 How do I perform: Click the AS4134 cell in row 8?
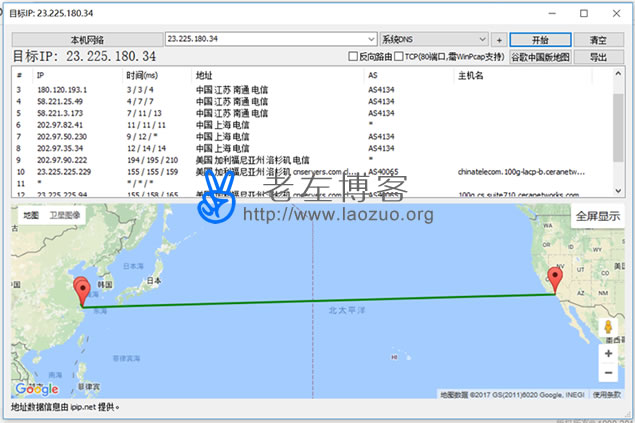pyautogui.click(x=381, y=149)
